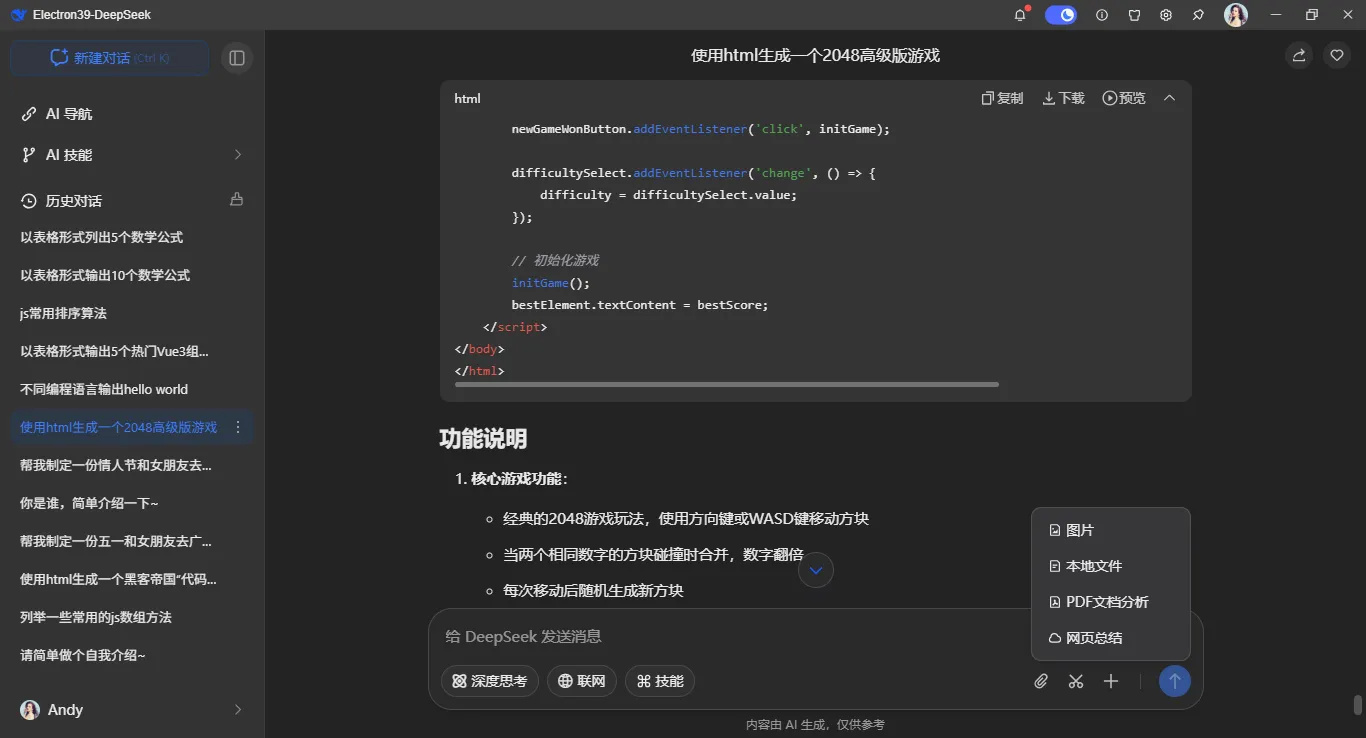Pin the window on top
The image size is (1366, 738).
point(1197,15)
